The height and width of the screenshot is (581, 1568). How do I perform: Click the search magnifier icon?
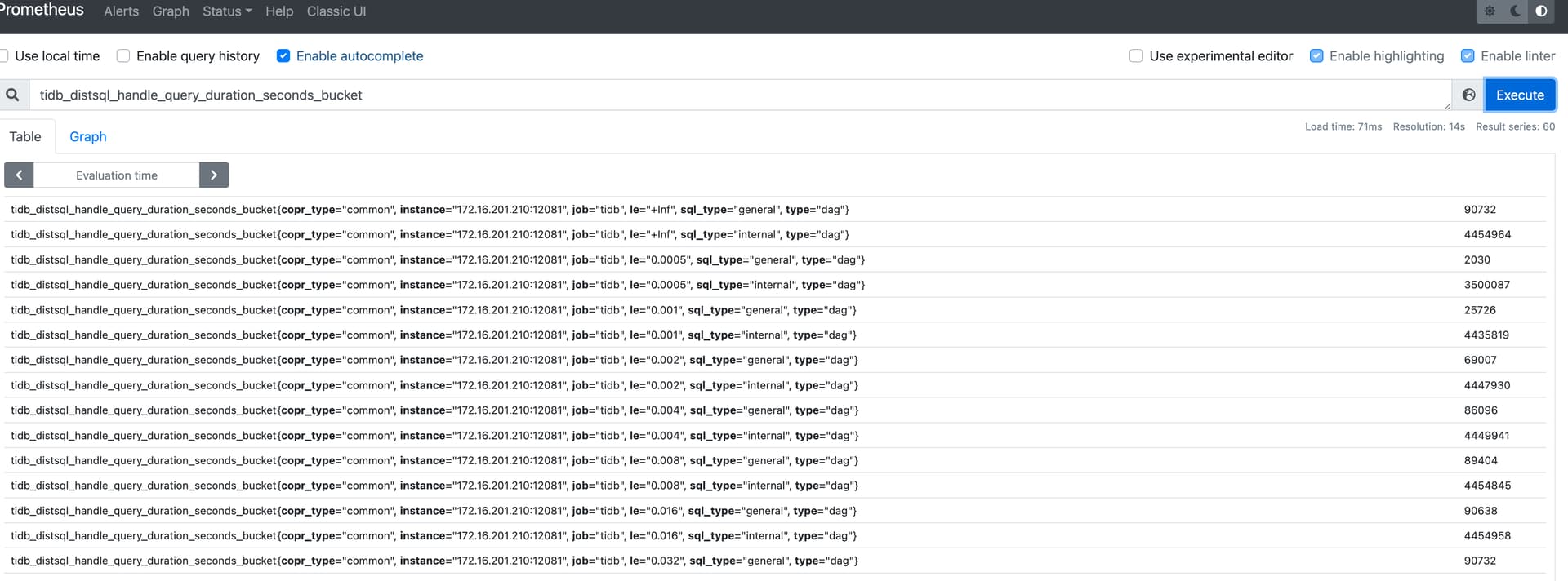pos(13,95)
